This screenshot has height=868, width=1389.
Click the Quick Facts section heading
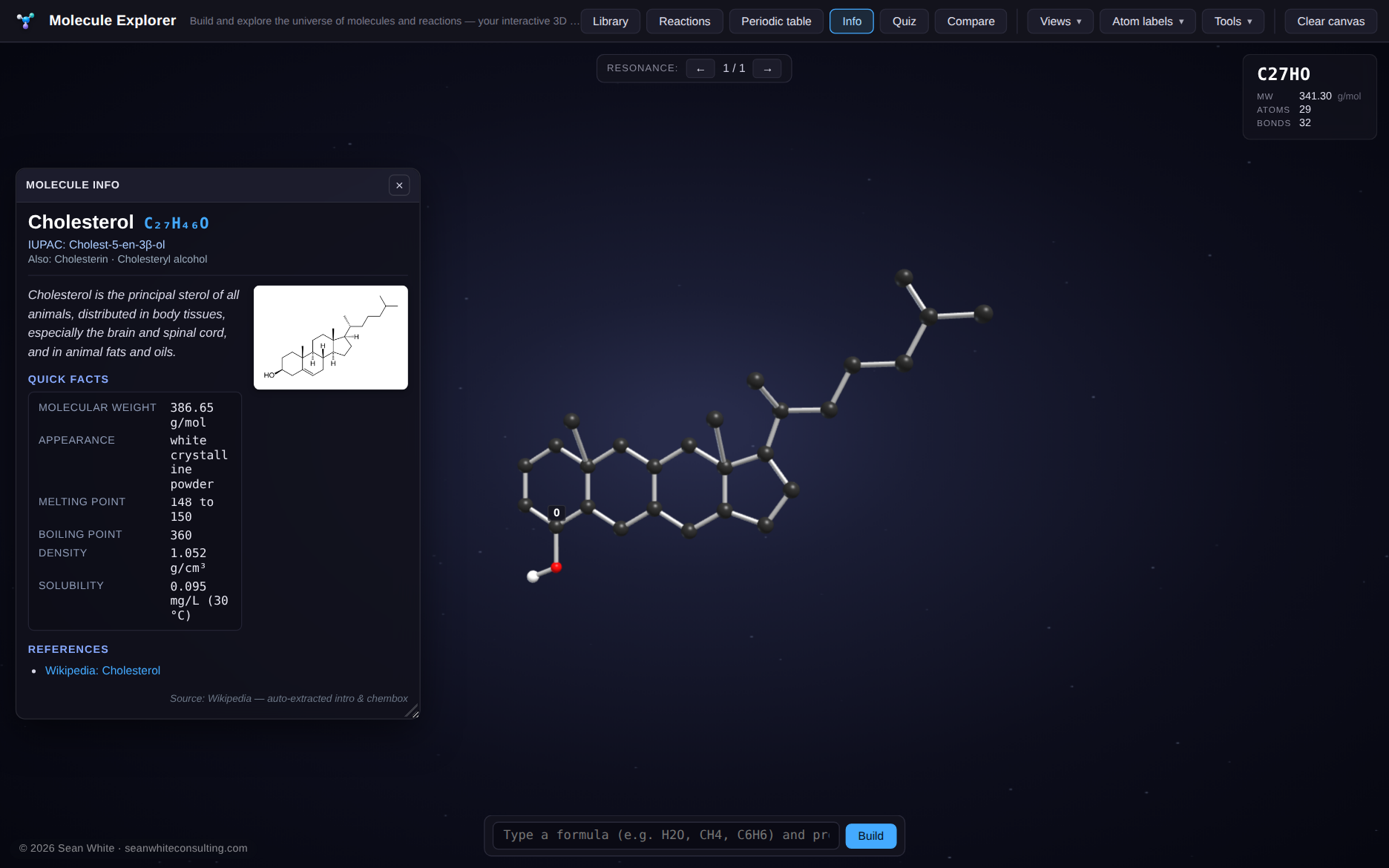(68, 379)
